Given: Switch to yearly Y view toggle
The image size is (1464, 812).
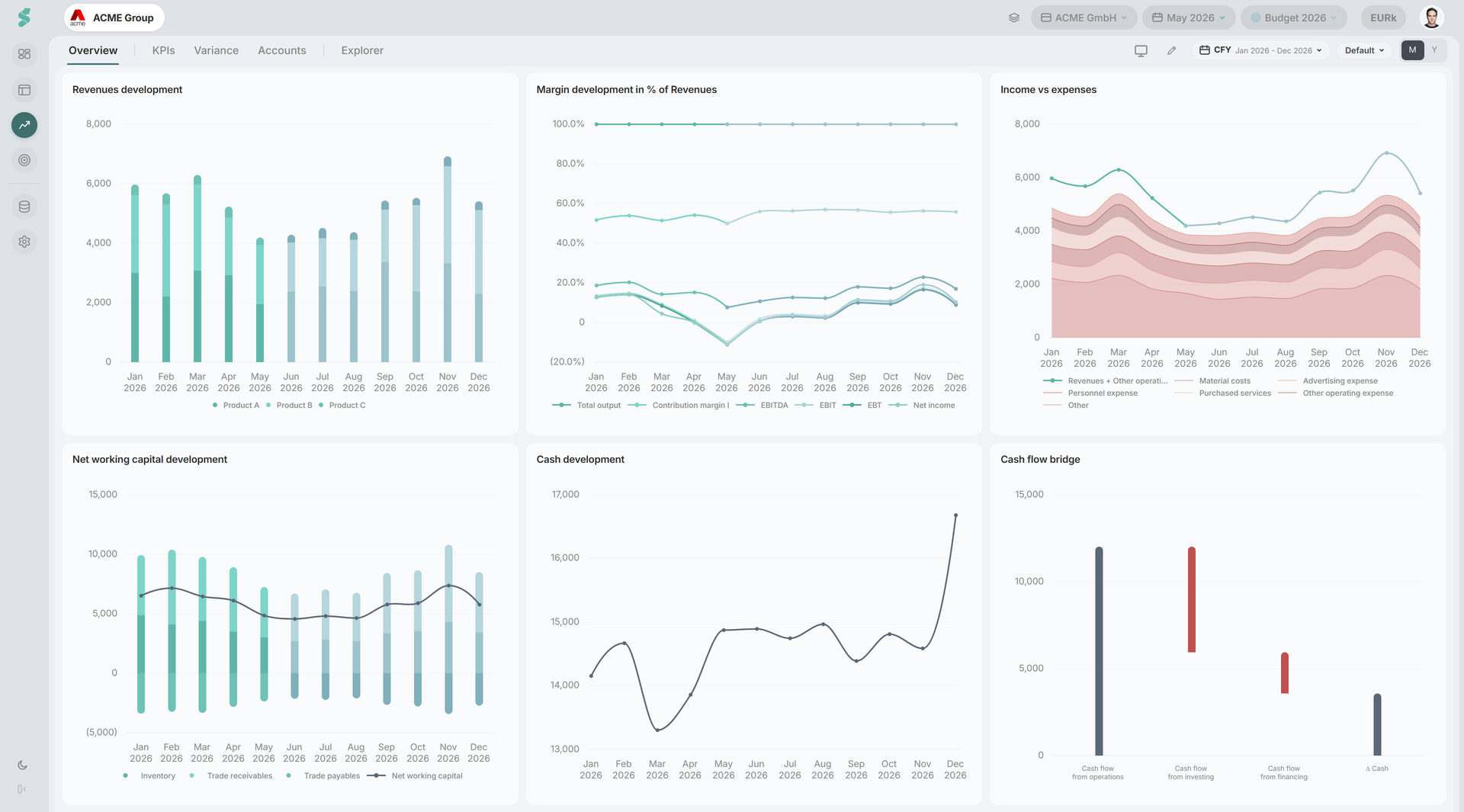Looking at the screenshot, I should [x=1434, y=50].
